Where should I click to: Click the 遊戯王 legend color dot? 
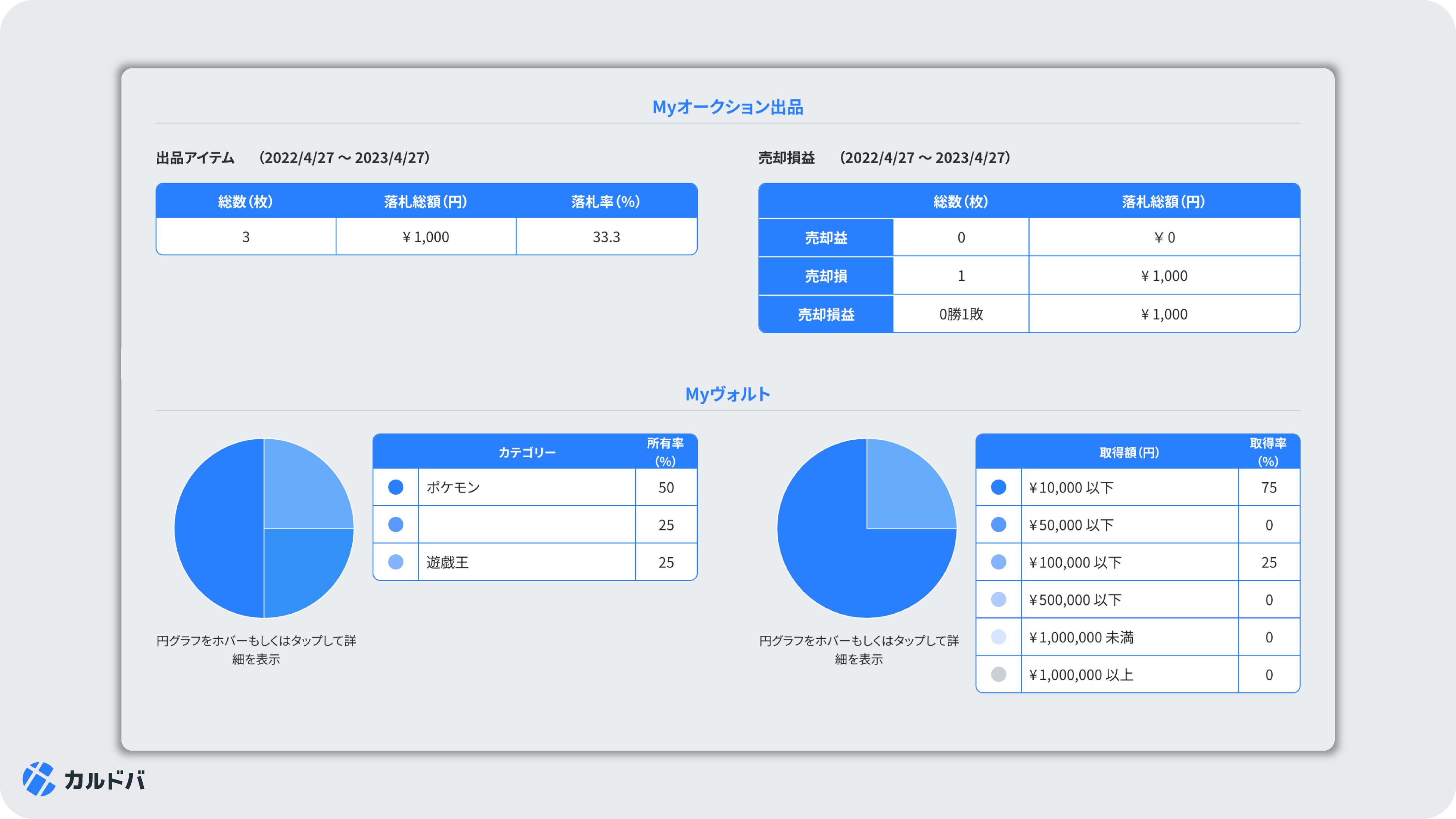pos(396,562)
